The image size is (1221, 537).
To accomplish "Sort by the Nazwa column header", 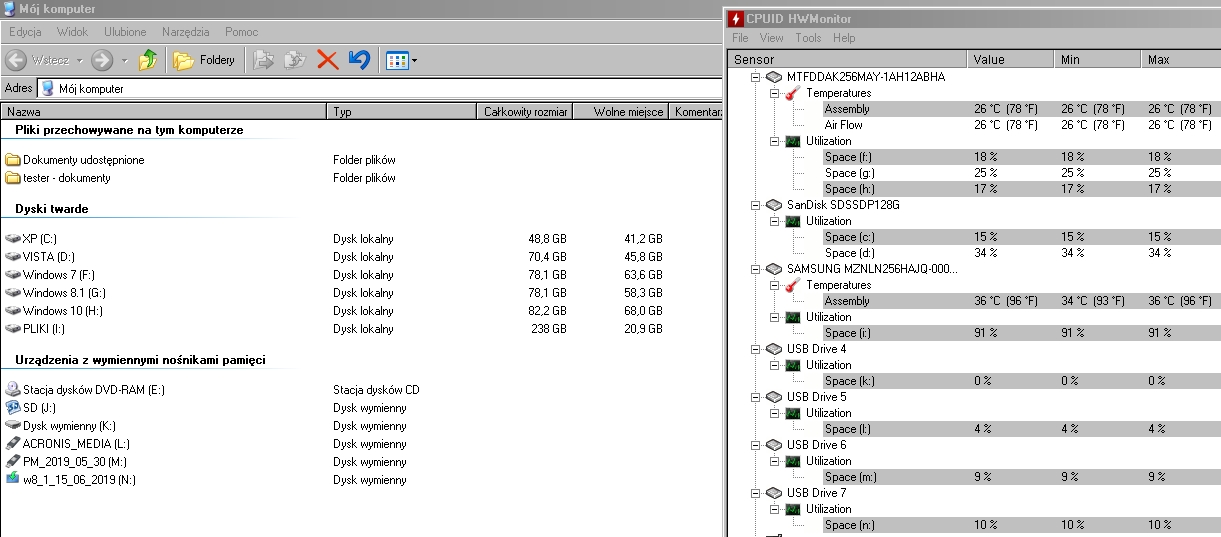I will (164, 112).
